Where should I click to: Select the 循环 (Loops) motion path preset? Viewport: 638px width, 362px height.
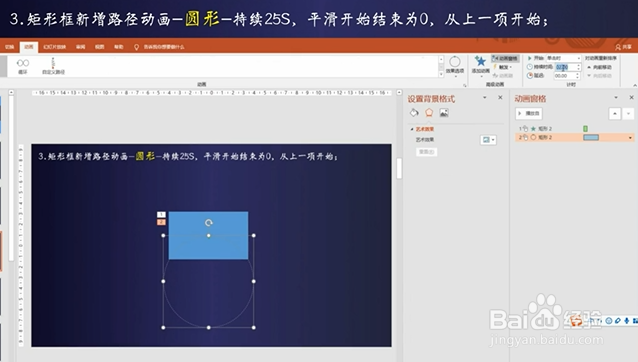click(23, 66)
